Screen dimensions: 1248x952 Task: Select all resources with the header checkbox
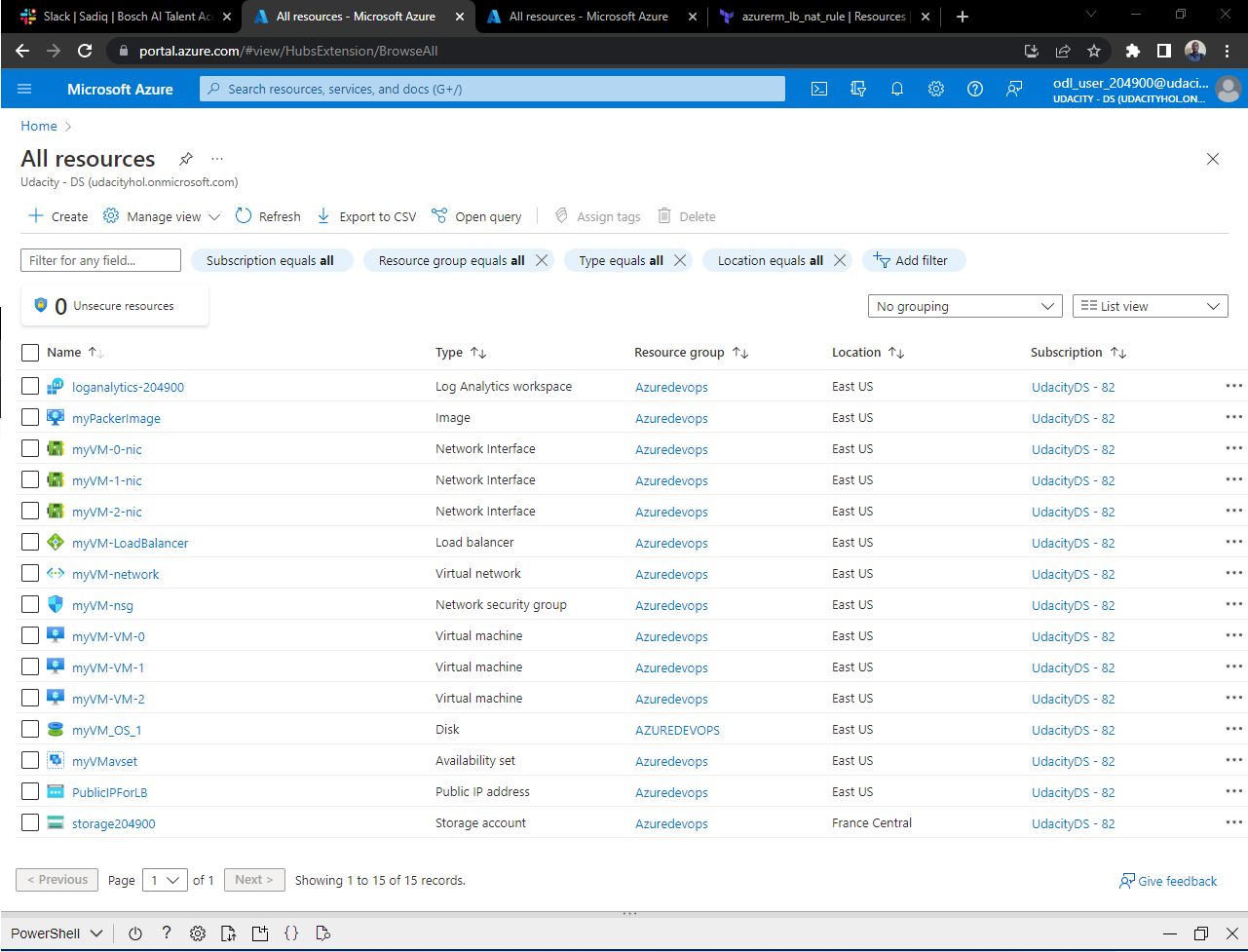[29, 352]
